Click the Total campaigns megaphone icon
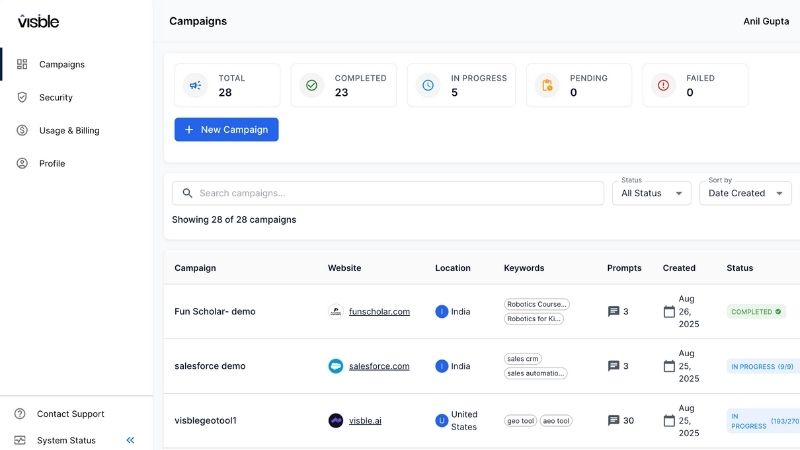This screenshot has height=450, width=800. (195, 85)
